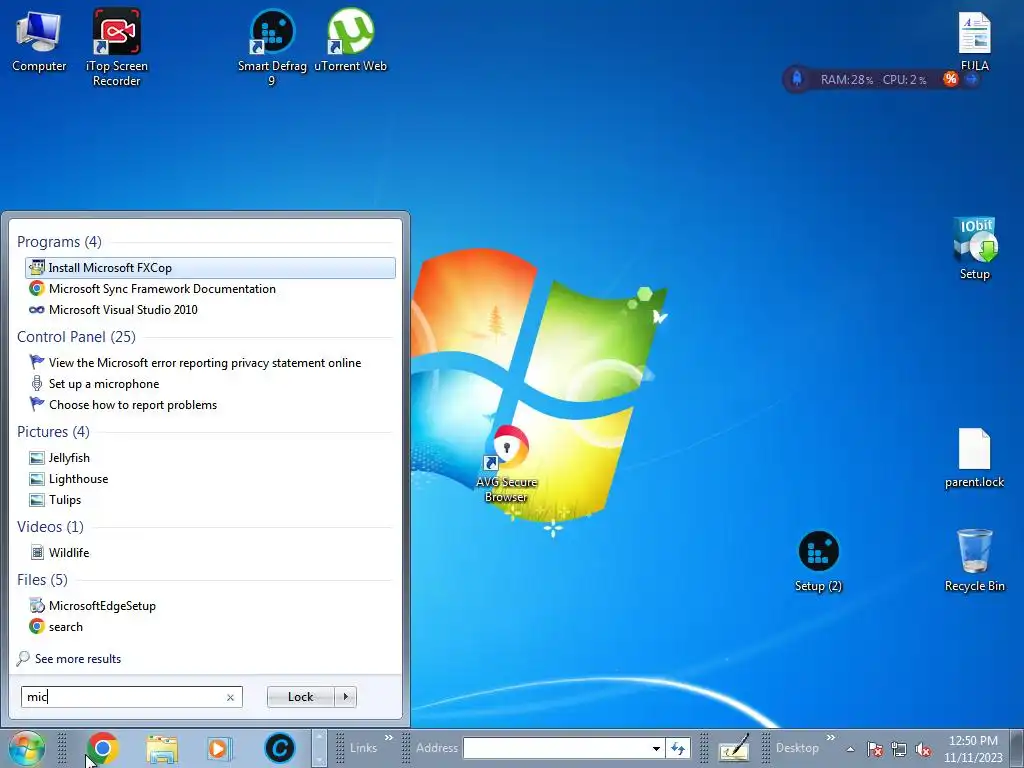This screenshot has height=768, width=1024.
Task: Click the Windows Start orb
Action: [x=27, y=748]
